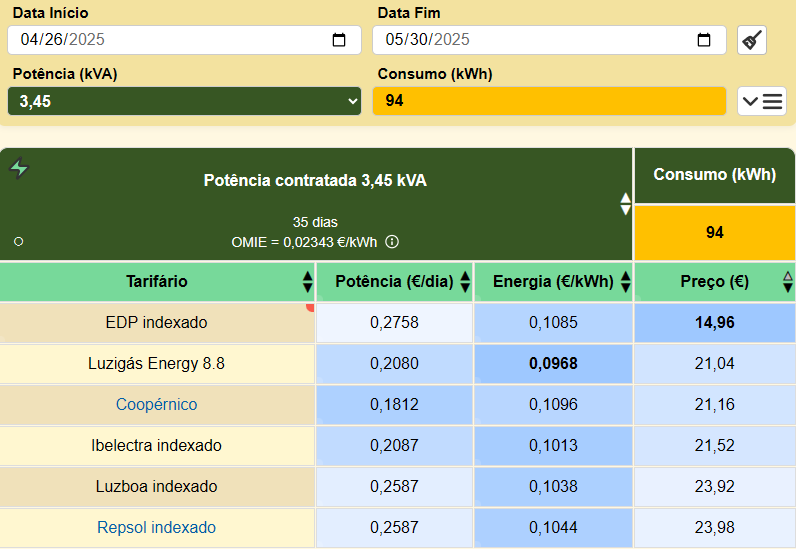Click the Coopérnico price 21,16

pos(714,404)
